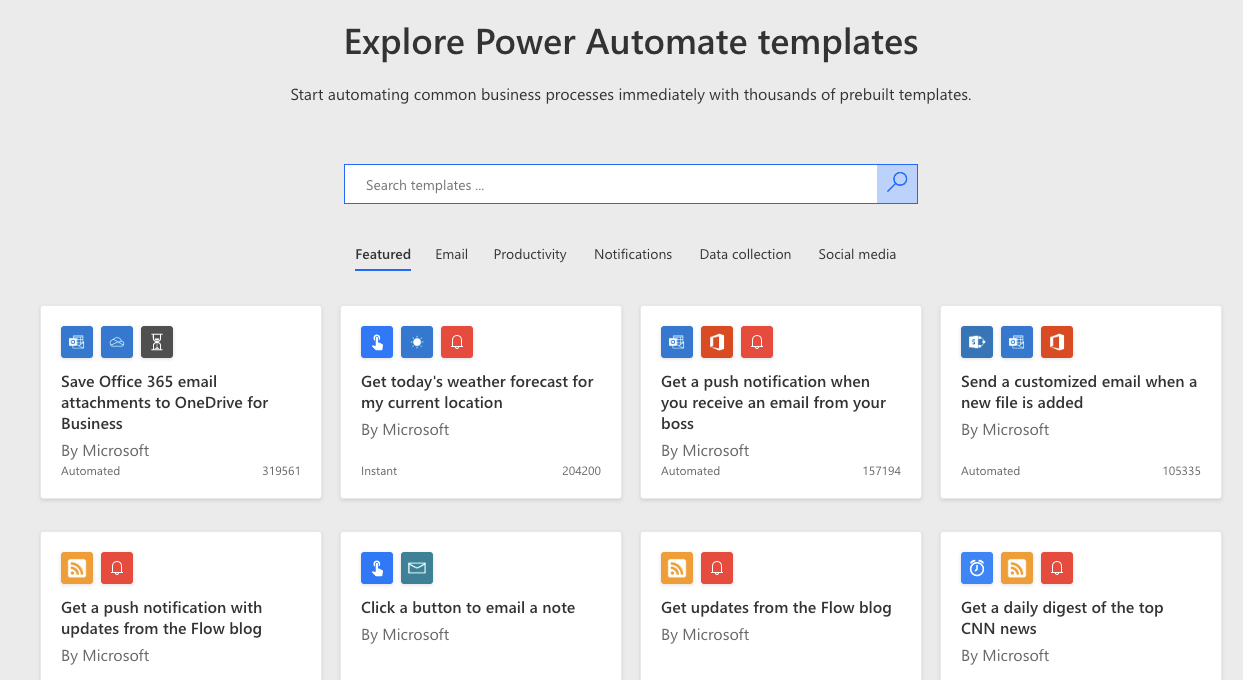Viewport: 1243px width, 680px height.
Task: Click inside the template search field
Action: click(610, 184)
